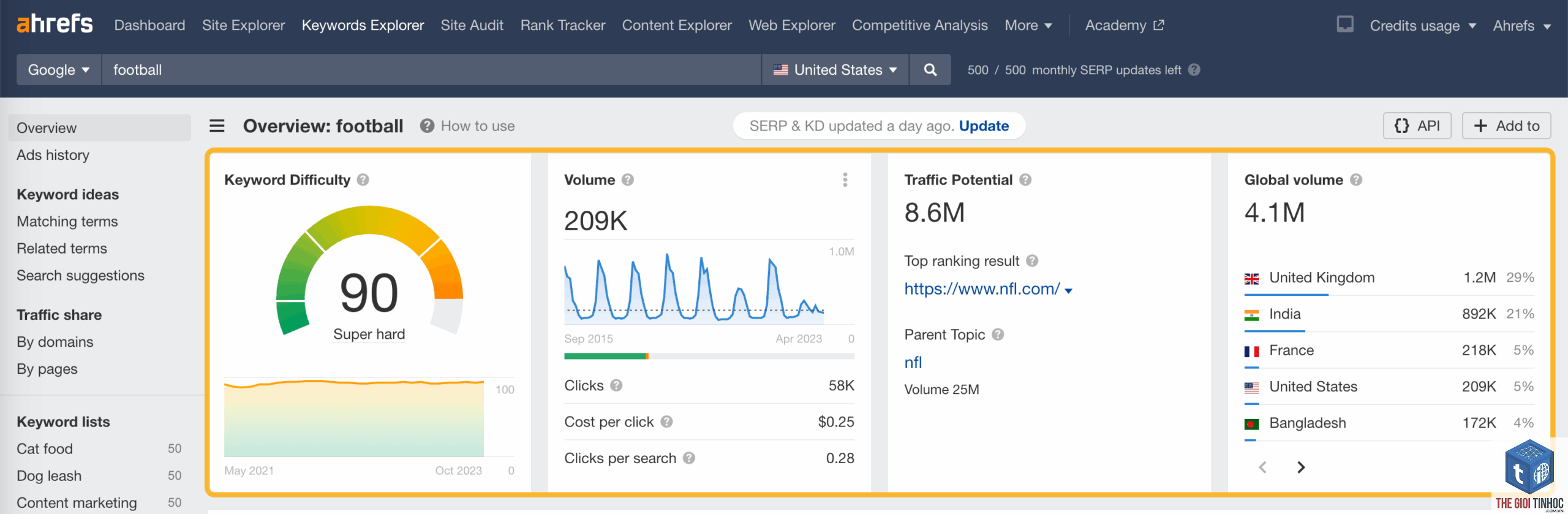This screenshot has height=514, width=1568.
Task: Open the Ahrefs account dropdown
Action: coord(1522,26)
